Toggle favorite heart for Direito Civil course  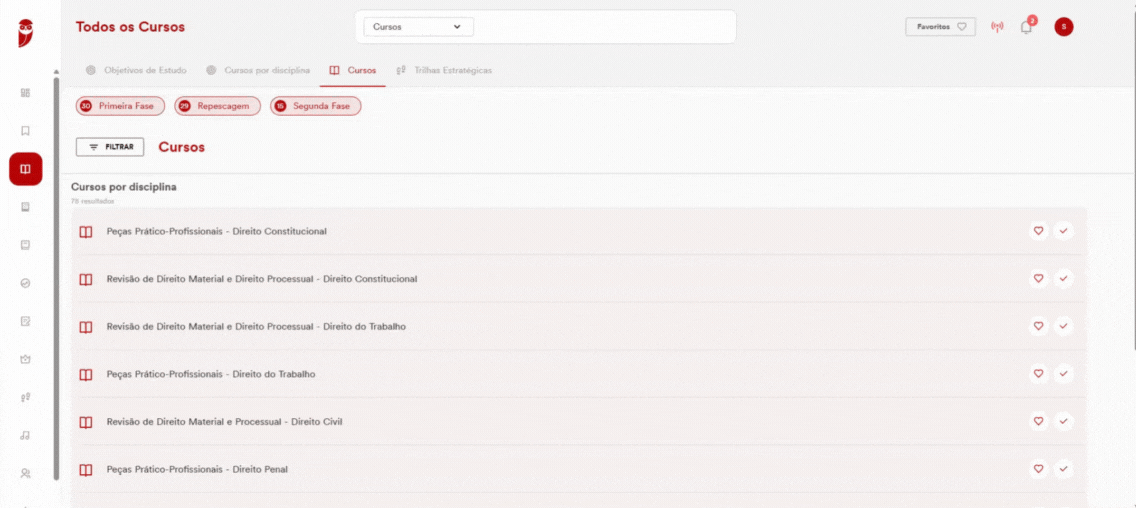coord(1038,421)
